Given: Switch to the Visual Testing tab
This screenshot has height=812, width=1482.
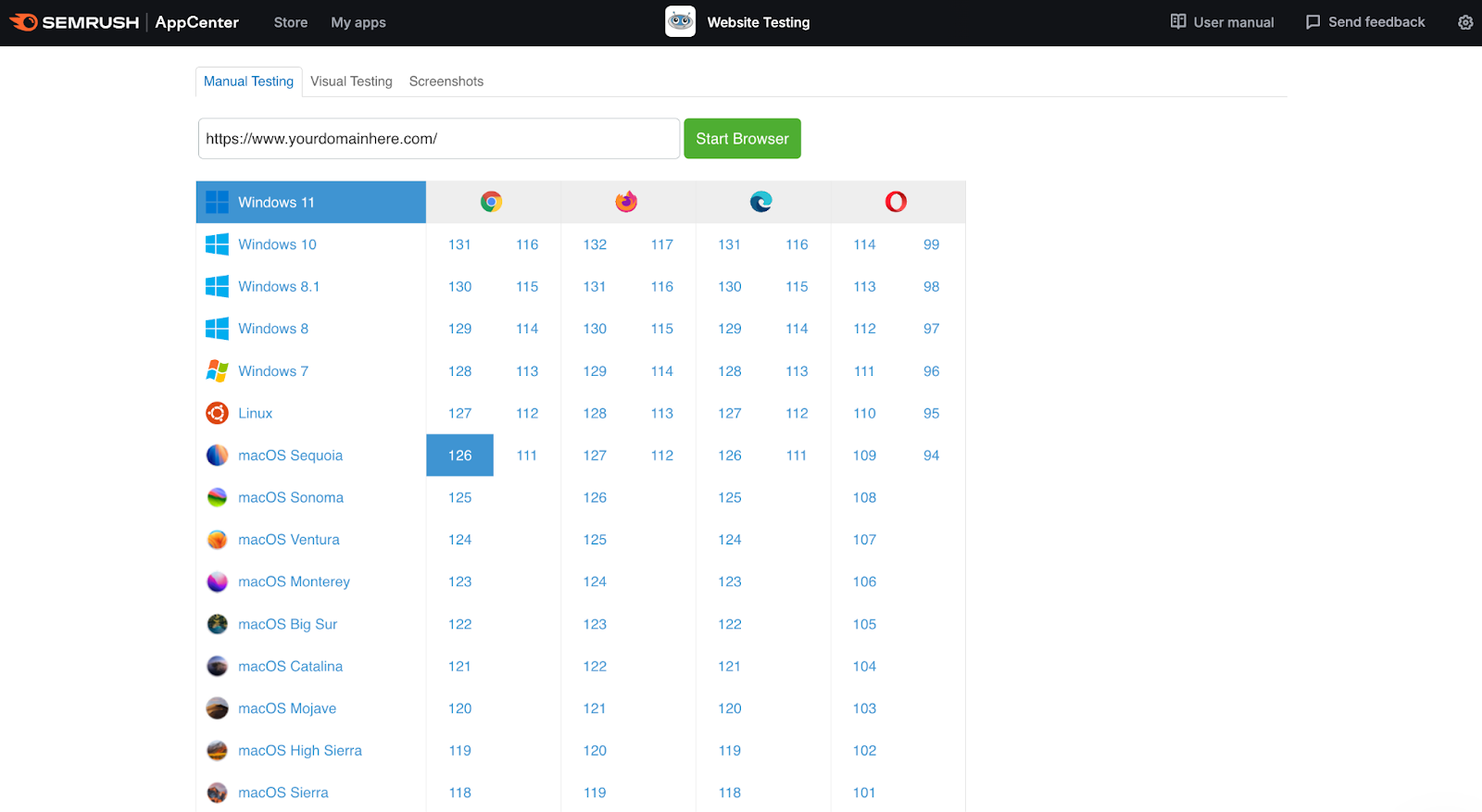Looking at the screenshot, I should (x=351, y=81).
